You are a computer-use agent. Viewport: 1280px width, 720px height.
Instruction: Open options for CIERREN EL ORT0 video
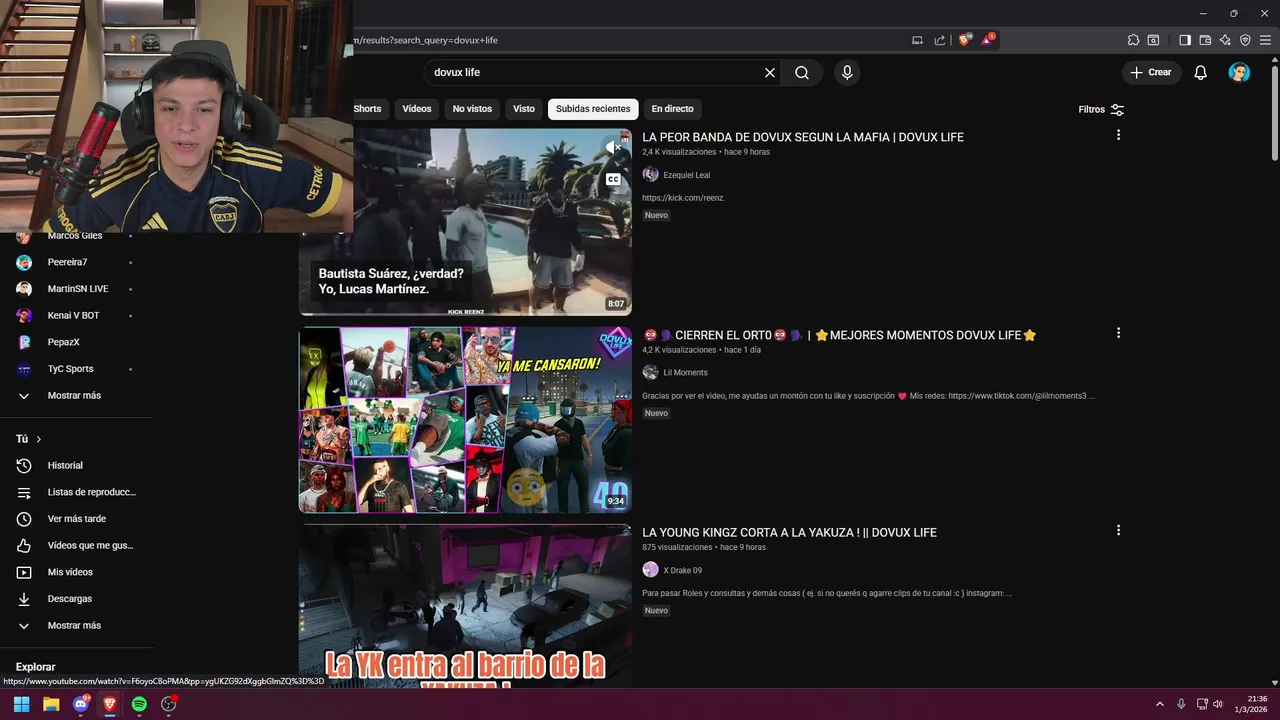click(x=1118, y=333)
